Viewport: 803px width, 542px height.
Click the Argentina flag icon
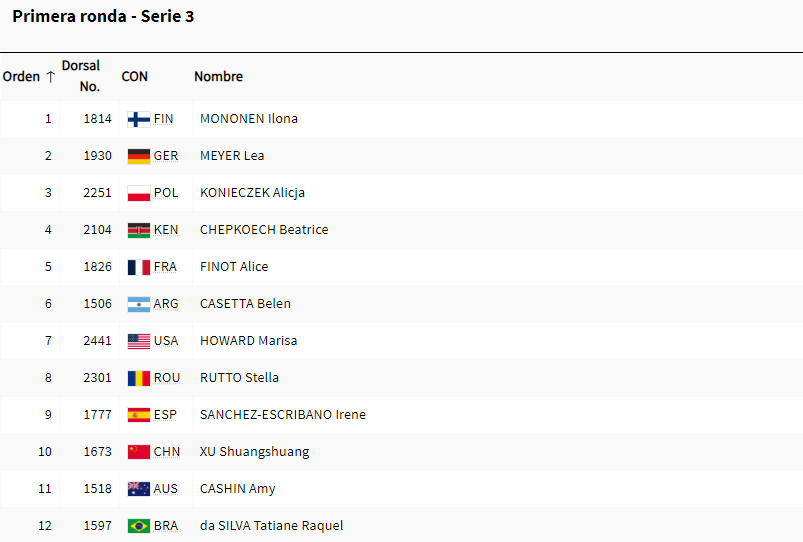[x=139, y=304]
